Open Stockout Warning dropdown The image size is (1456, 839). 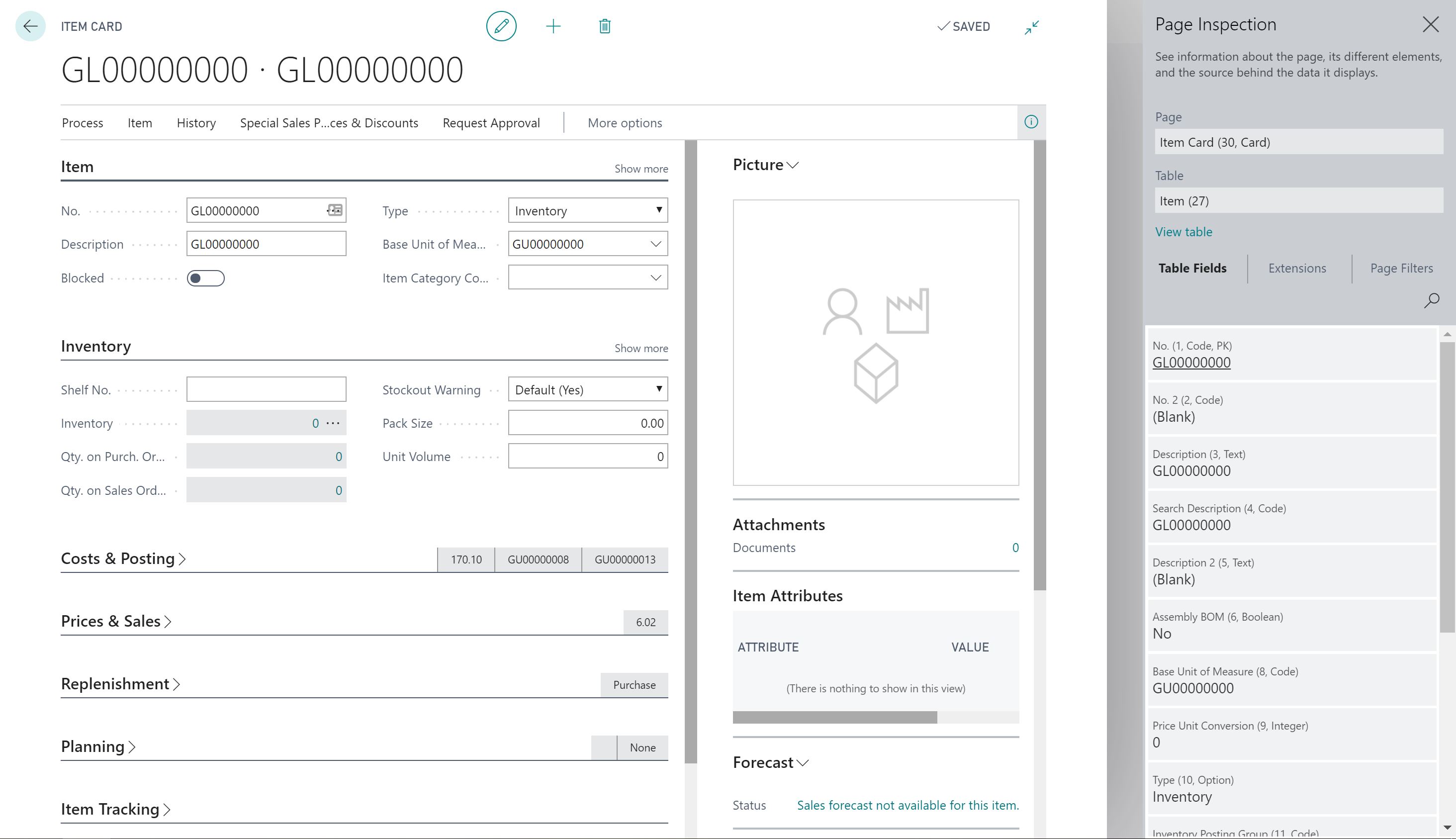point(588,389)
